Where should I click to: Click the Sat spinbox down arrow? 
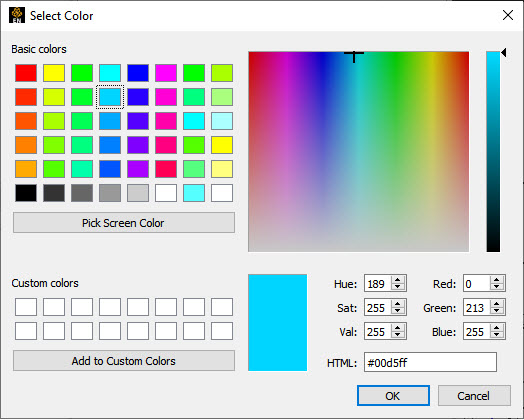(397, 311)
